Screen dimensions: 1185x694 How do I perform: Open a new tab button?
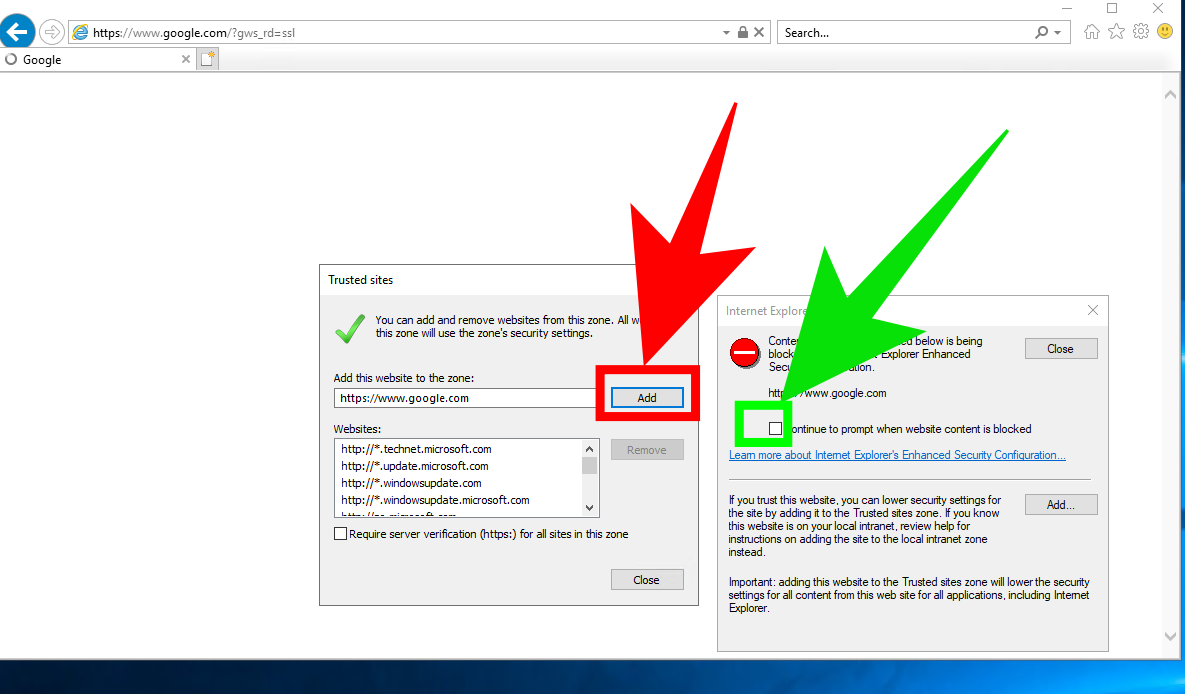[x=208, y=59]
